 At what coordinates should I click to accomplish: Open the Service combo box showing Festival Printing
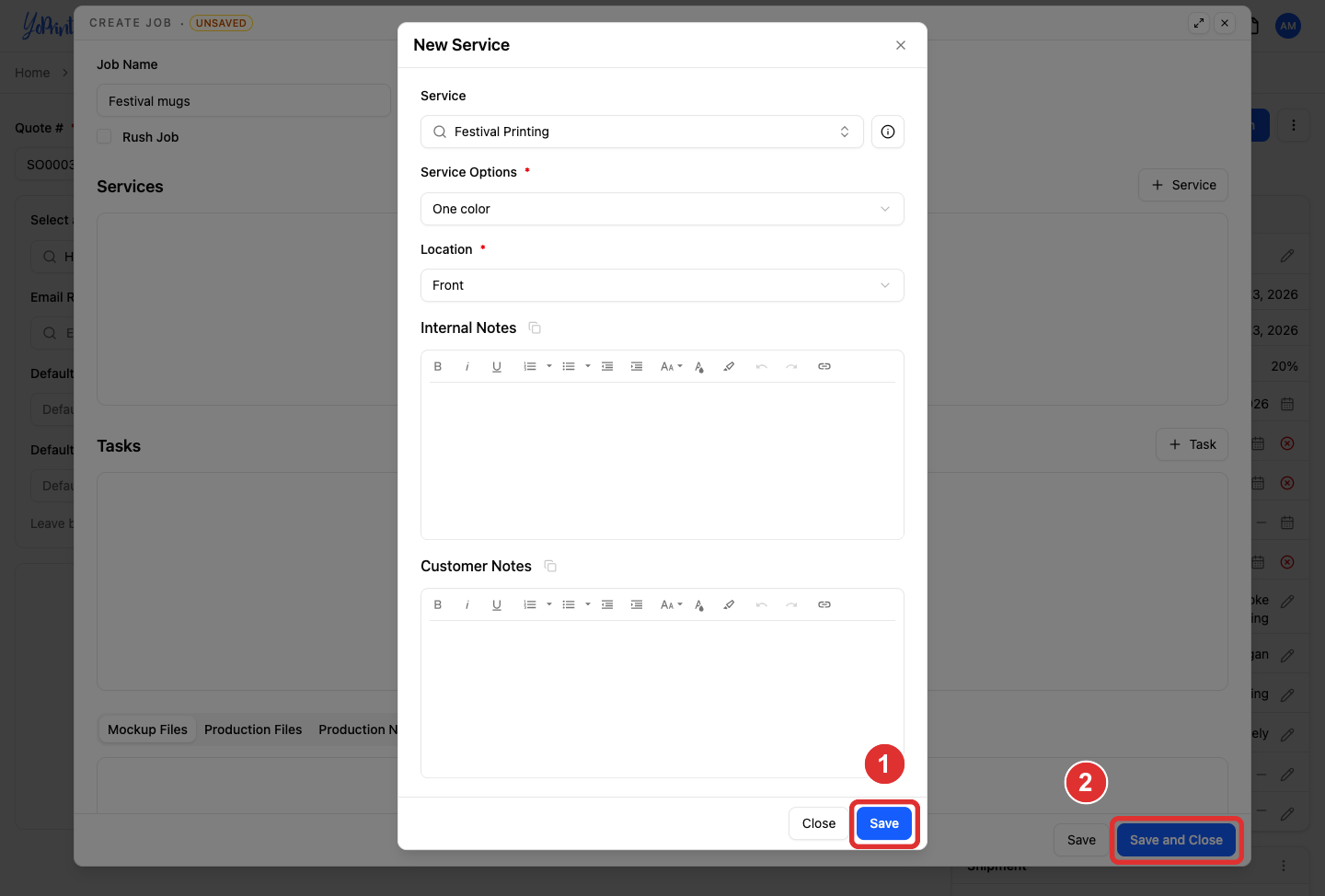point(641,132)
